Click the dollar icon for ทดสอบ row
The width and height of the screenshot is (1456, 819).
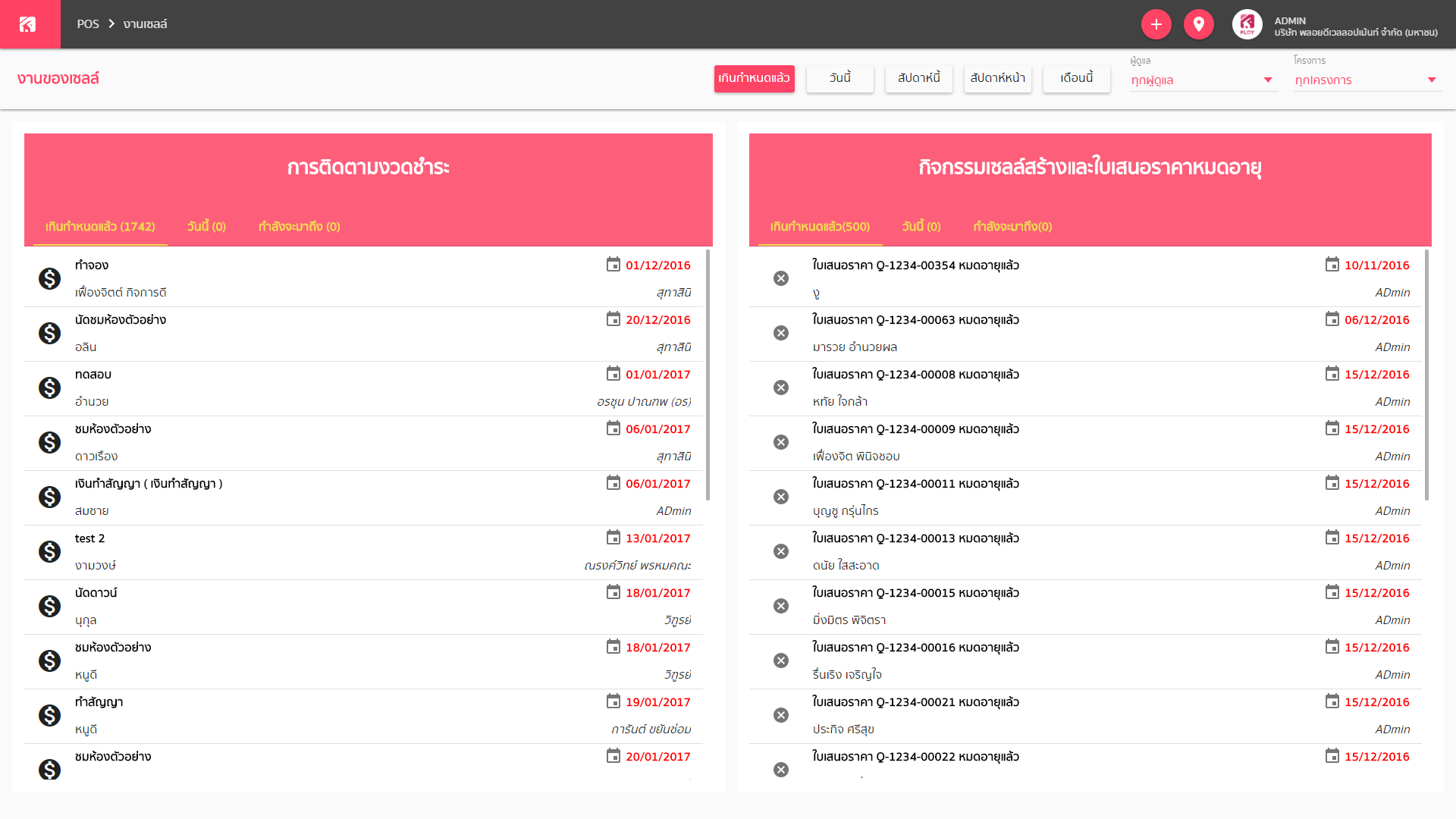pos(50,388)
